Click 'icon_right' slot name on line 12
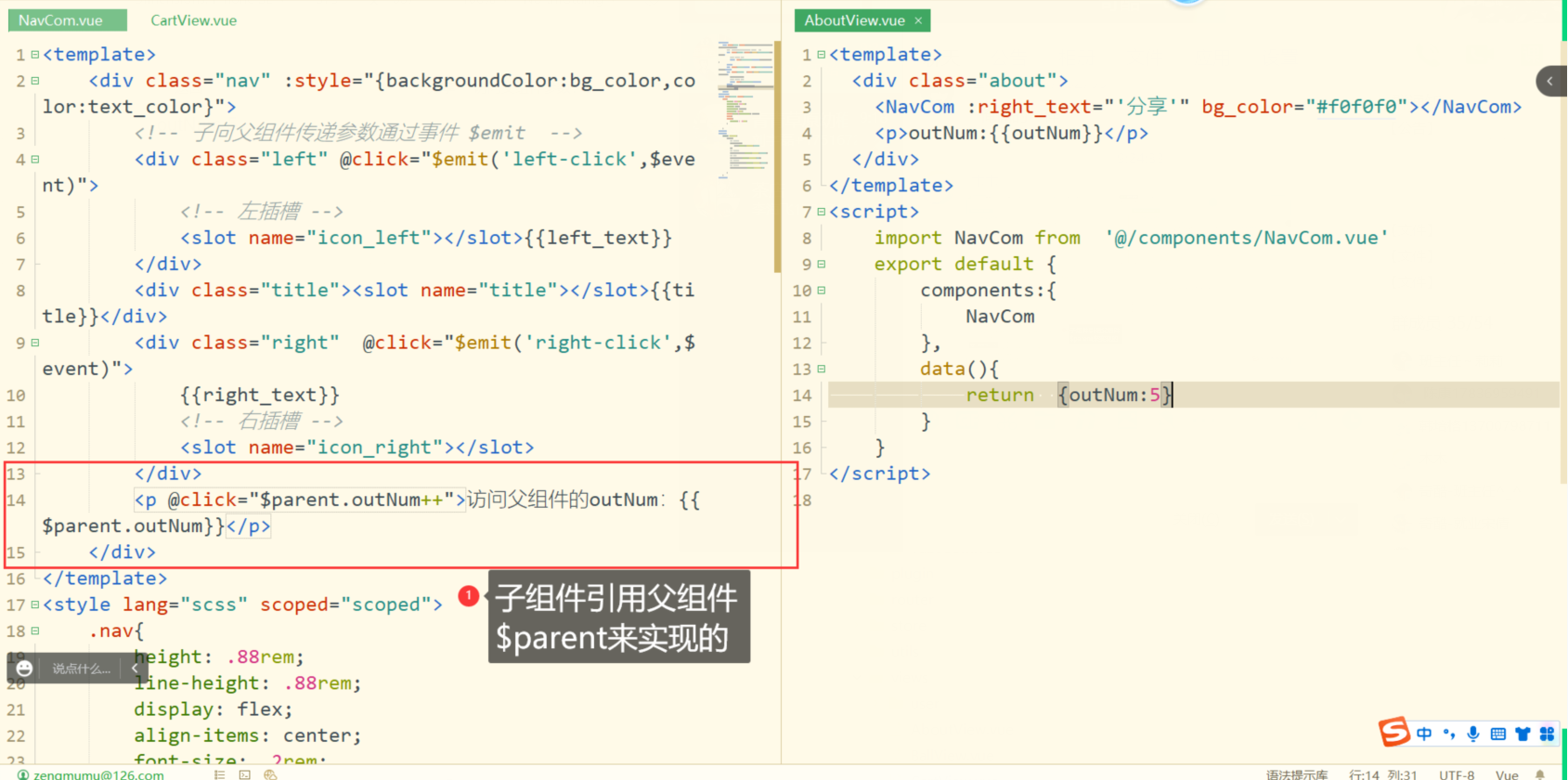The image size is (1568, 780). [x=375, y=448]
